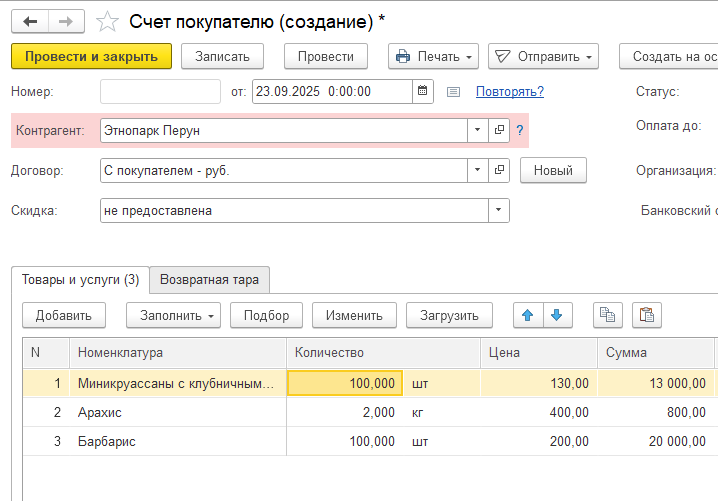
Task: Switch to the Товары и услуги tab
Action: click(81, 279)
